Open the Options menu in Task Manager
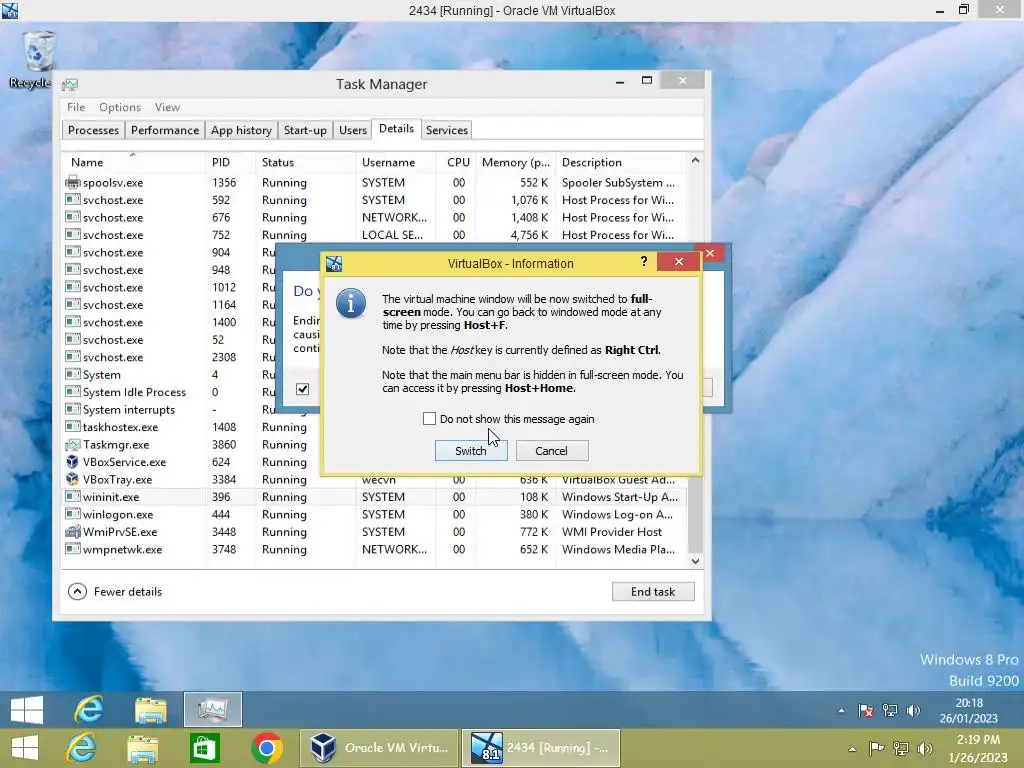The height and width of the screenshot is (768, 1024). point(120,107)
